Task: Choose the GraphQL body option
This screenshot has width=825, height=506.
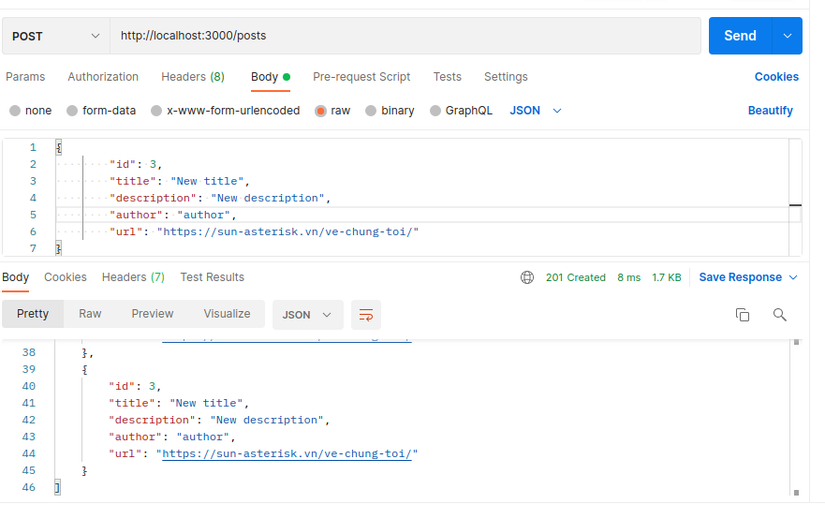Action: (x=436, y=111)
